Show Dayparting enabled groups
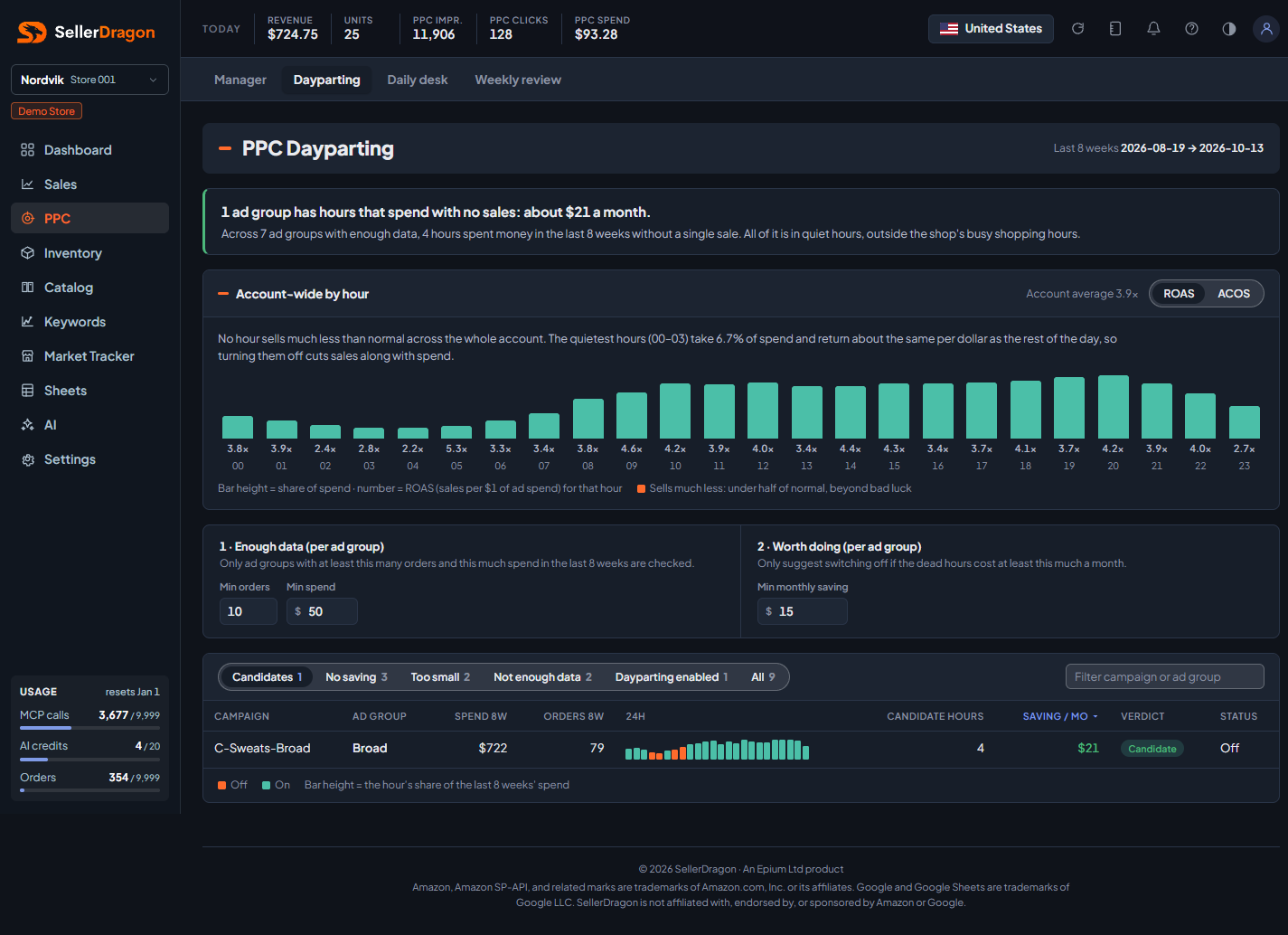 pyautogui.click(x=672, y=677)
